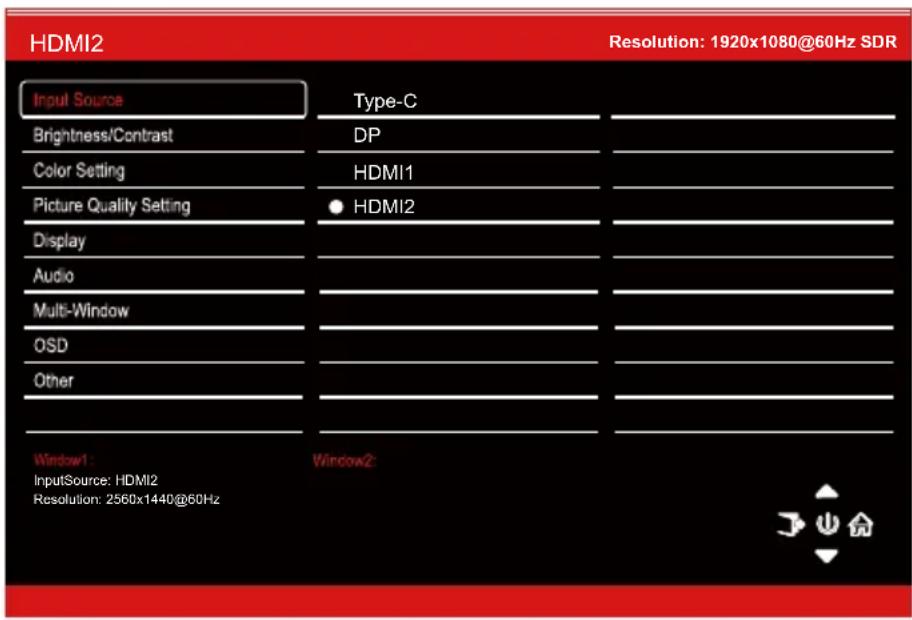This screenshot has width=912, height=620.
Task: Click the HDMI2 title in header
Action: [66, 43]
